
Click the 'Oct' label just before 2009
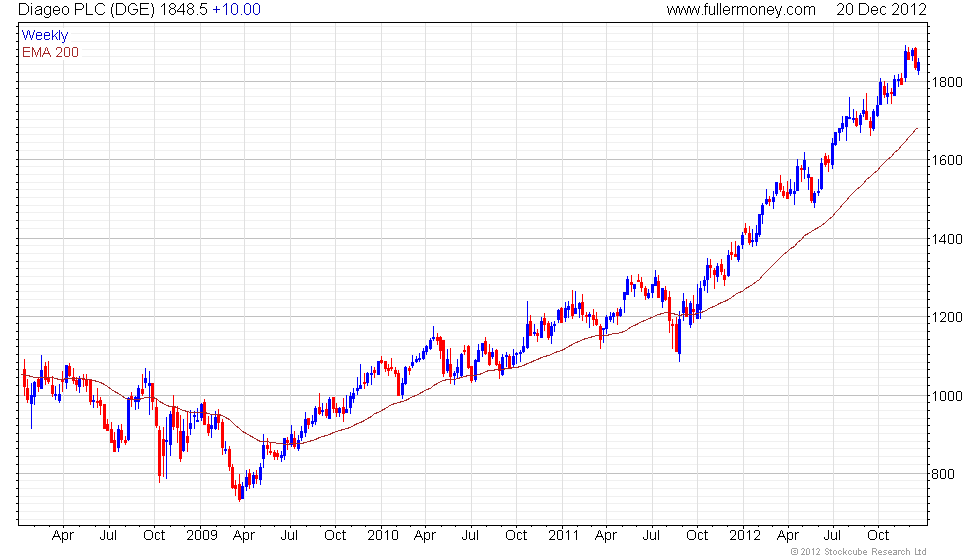pyautogui.click(x=154, y=535)
